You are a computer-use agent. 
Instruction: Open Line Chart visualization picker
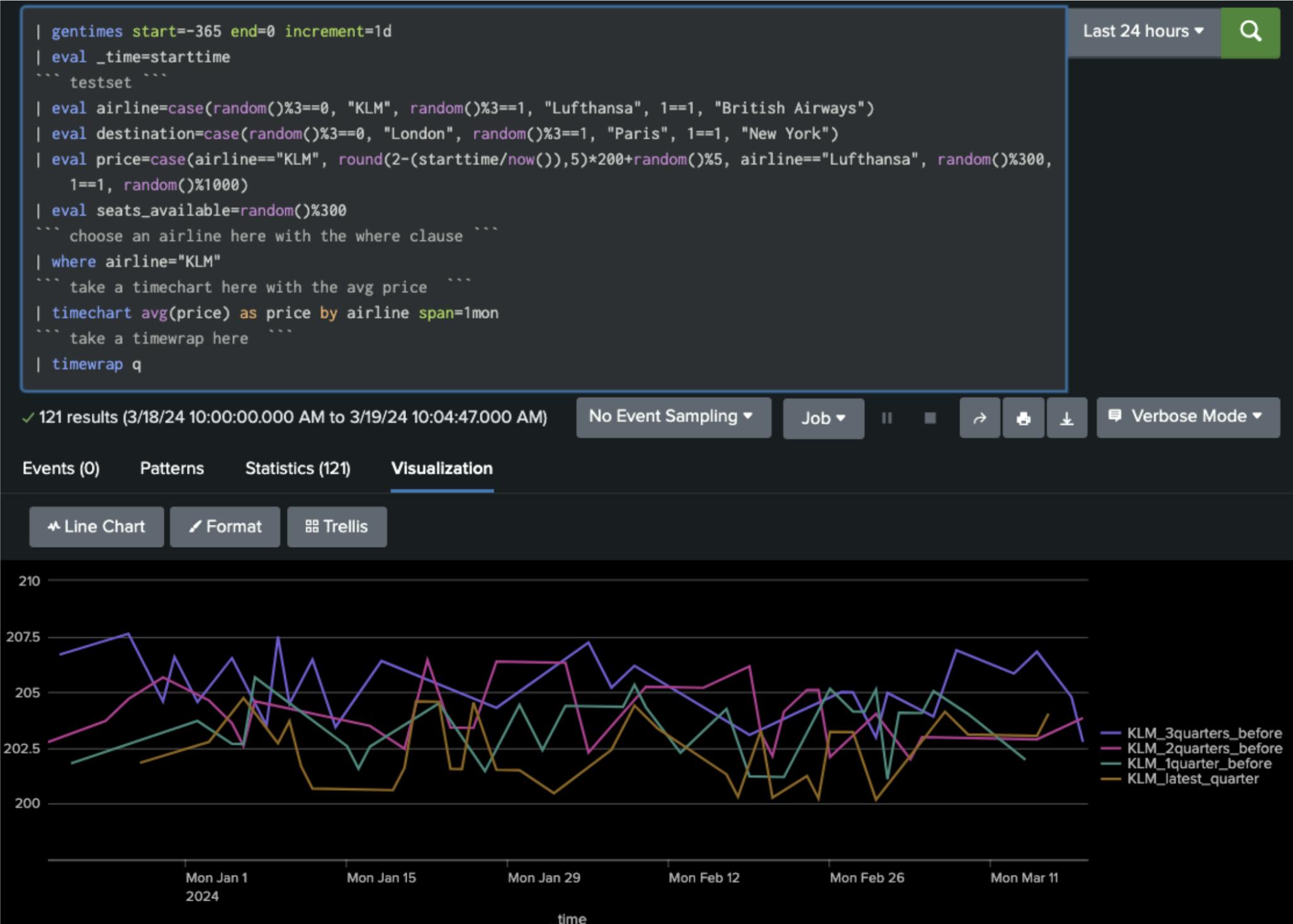point(96,527)
